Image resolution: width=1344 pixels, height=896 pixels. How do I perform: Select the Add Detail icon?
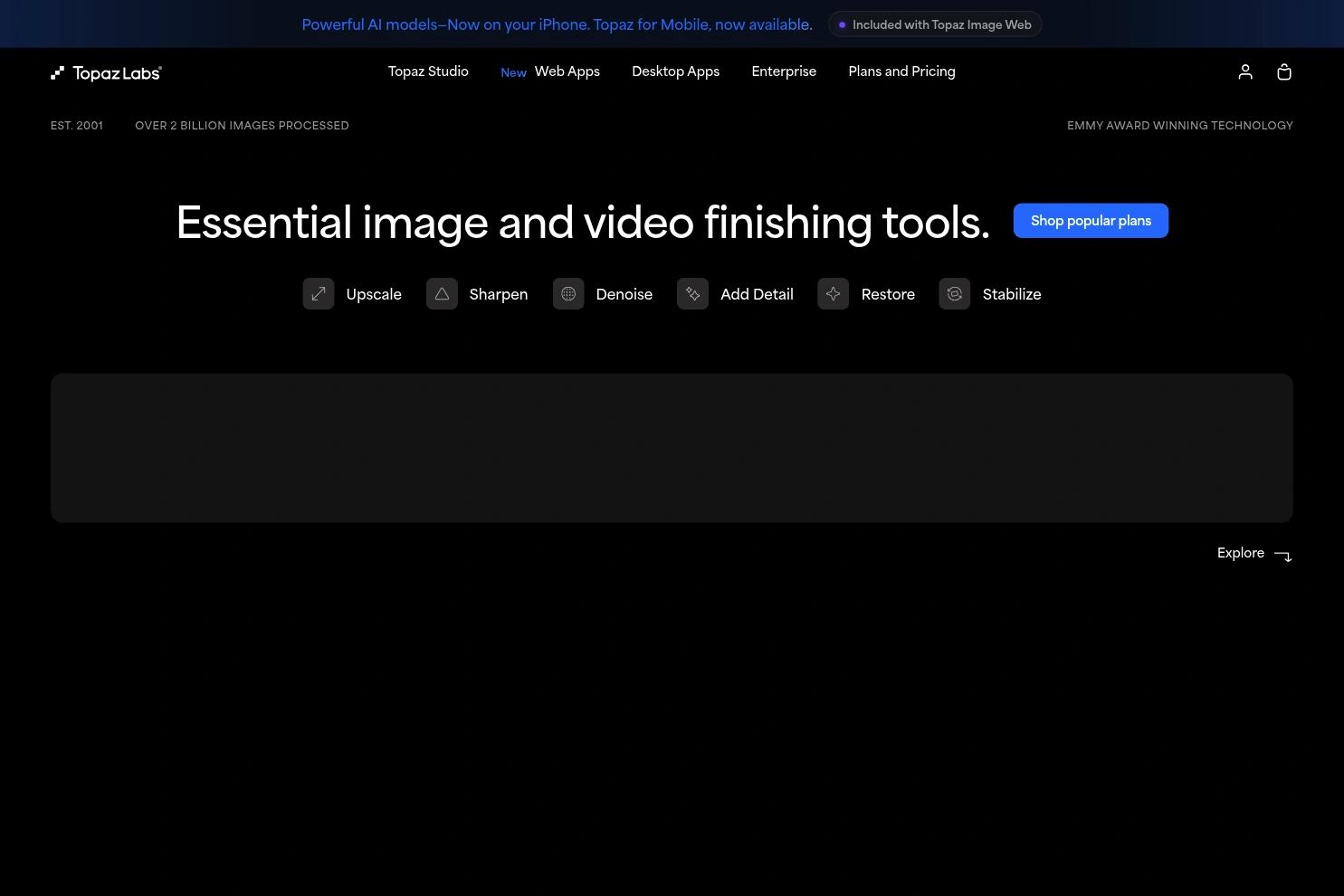point(693,294)
